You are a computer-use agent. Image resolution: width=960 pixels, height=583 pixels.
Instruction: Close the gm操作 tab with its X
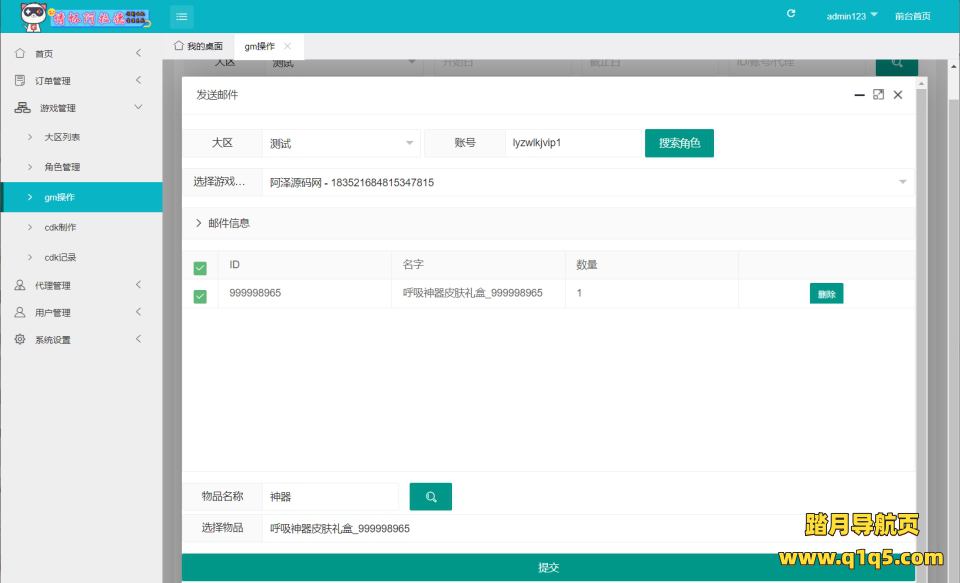(288, 46)
